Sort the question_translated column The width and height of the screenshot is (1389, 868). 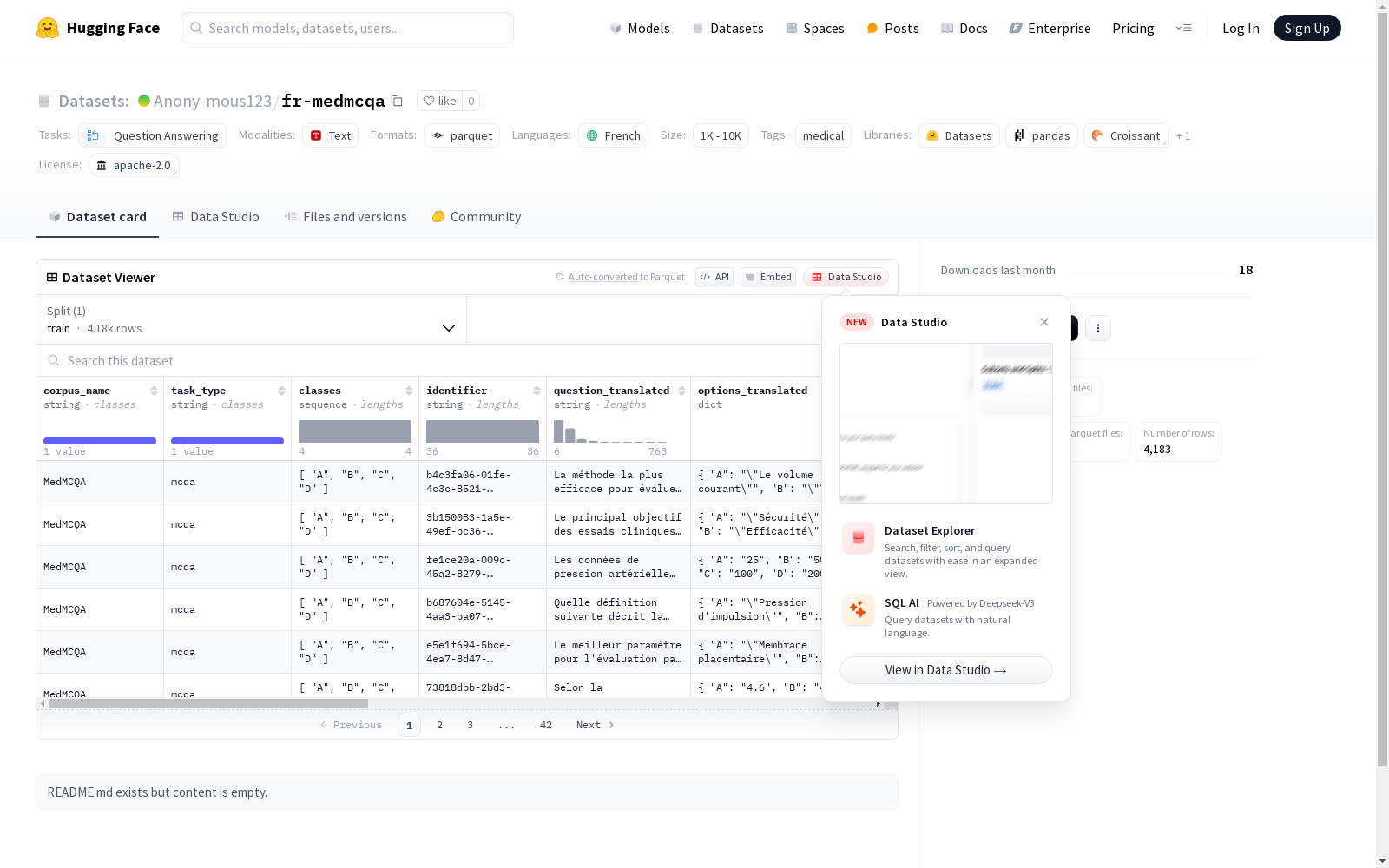pyautogui.click(x=681, y=391)
